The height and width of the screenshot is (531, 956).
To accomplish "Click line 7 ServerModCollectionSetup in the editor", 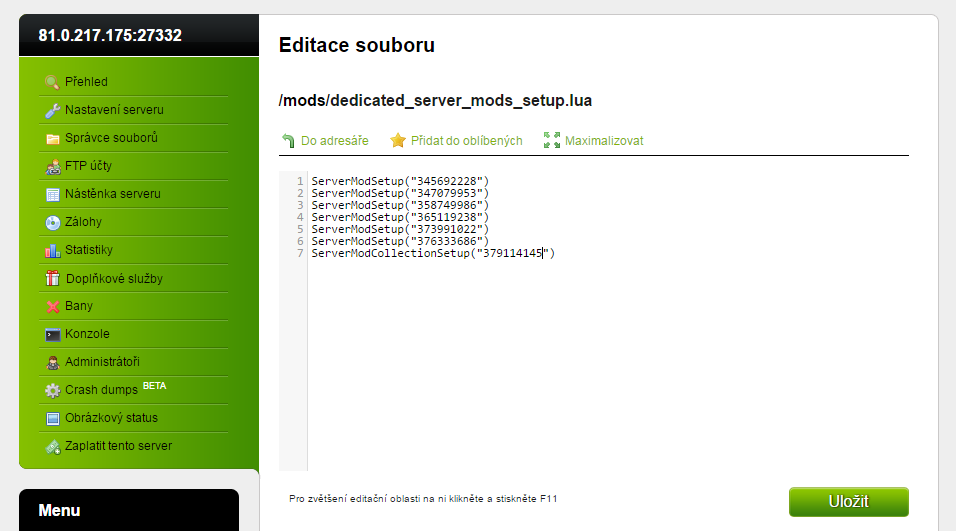I will pos(432,254).
